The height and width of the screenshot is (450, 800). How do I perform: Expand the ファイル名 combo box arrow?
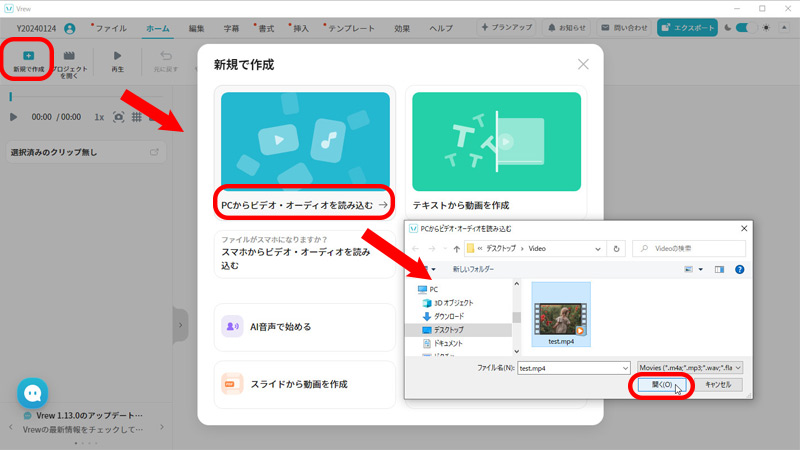pyautogui.click(x=626, y=368)
